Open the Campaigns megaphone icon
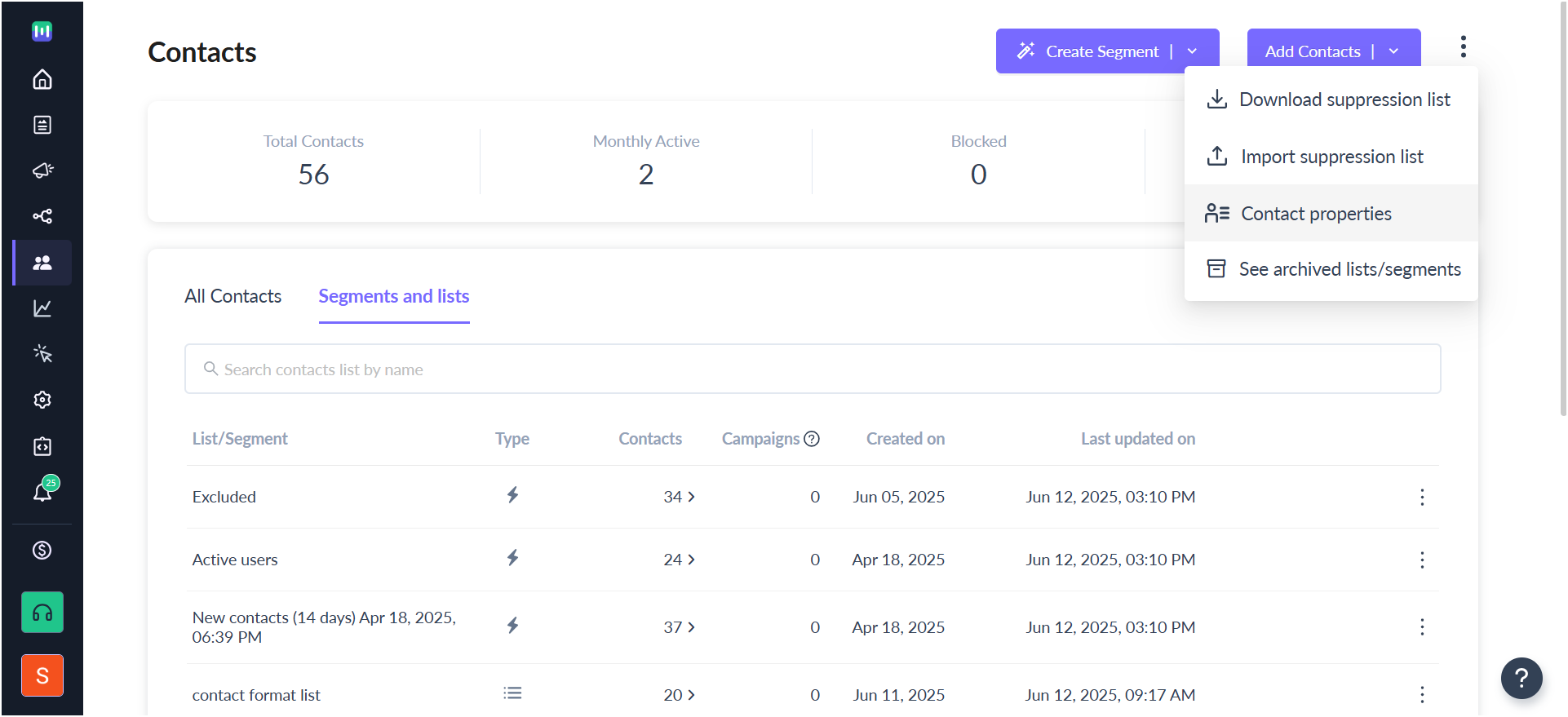Screen dimensions: 1568x717 (42, 170)
